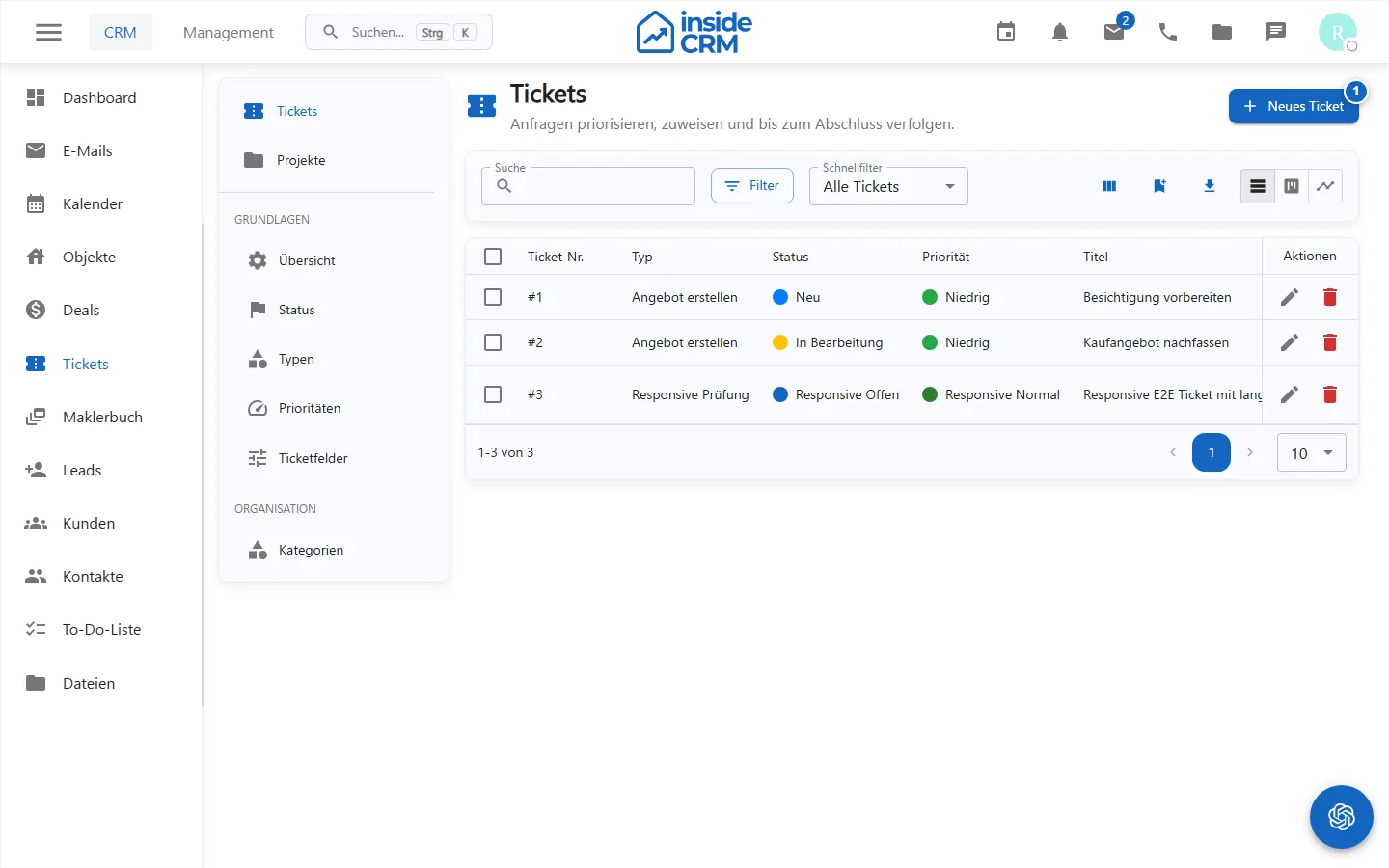Sort by Ticket-Nr. column header
Screen dimensions: 1389x868
(x=556, y=257)
